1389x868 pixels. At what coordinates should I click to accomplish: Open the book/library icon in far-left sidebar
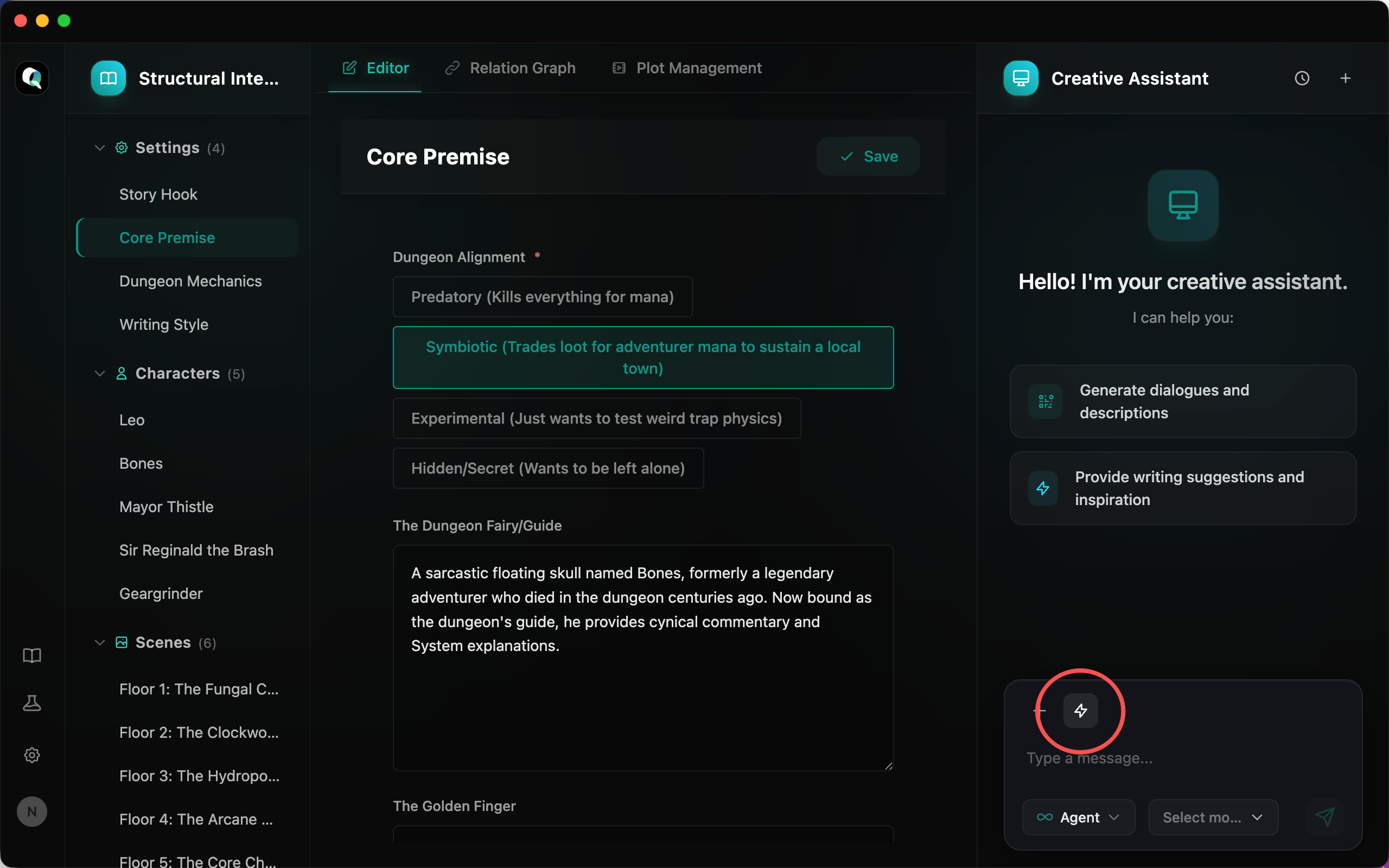[x=32, y=655]
